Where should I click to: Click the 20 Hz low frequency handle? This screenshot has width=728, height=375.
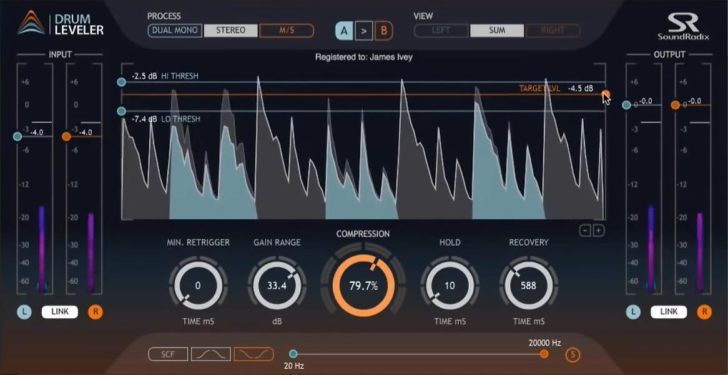click(293, 354)
